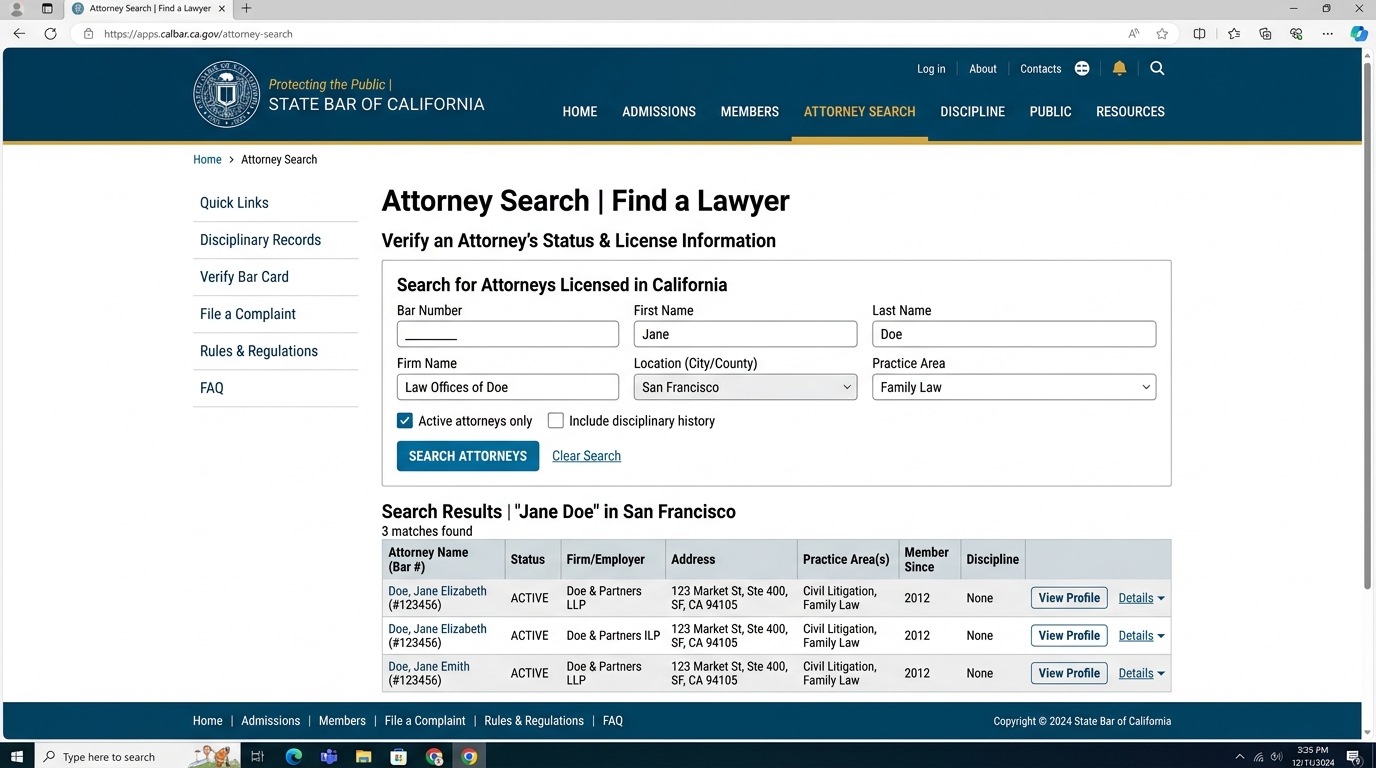Open File Explorer from the taskbar

tap(364, 757)
